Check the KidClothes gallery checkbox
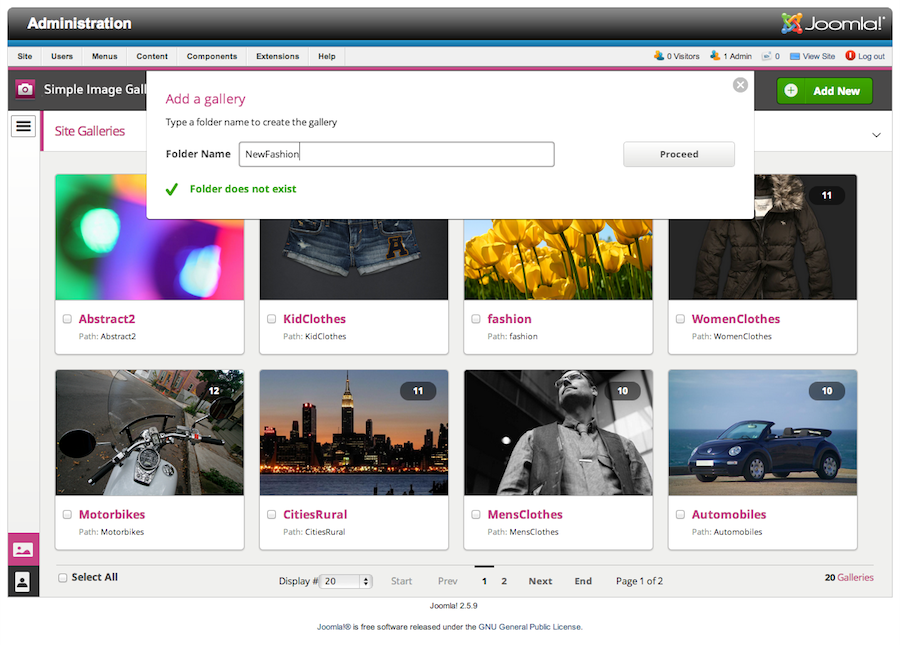This screenshot has width=900, height=645. click(x=271, y=319)
